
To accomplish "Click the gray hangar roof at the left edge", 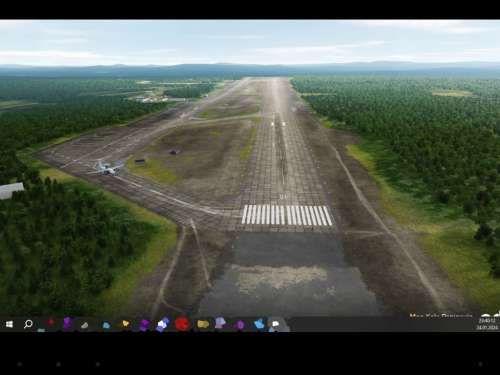I will coord(12,190).
